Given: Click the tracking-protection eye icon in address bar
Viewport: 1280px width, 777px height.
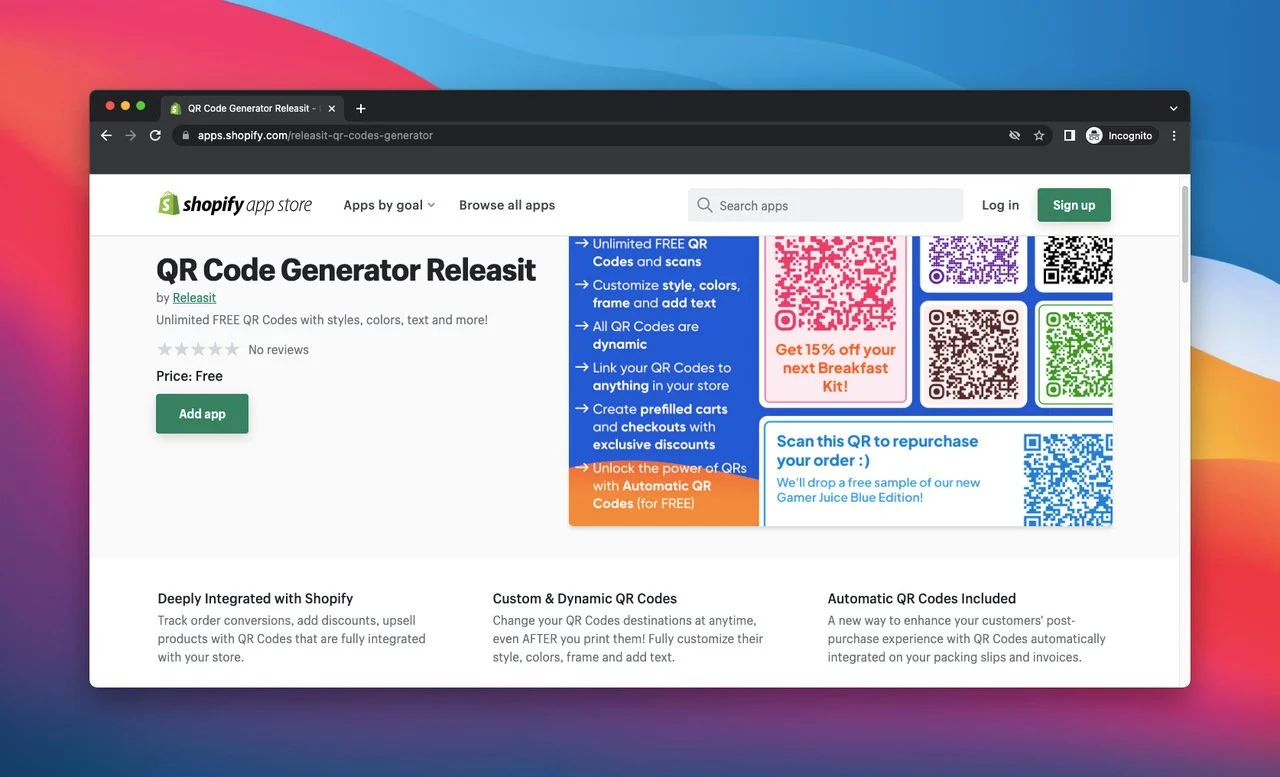Looking at the screenshot, I should [x=1015, y=135].
